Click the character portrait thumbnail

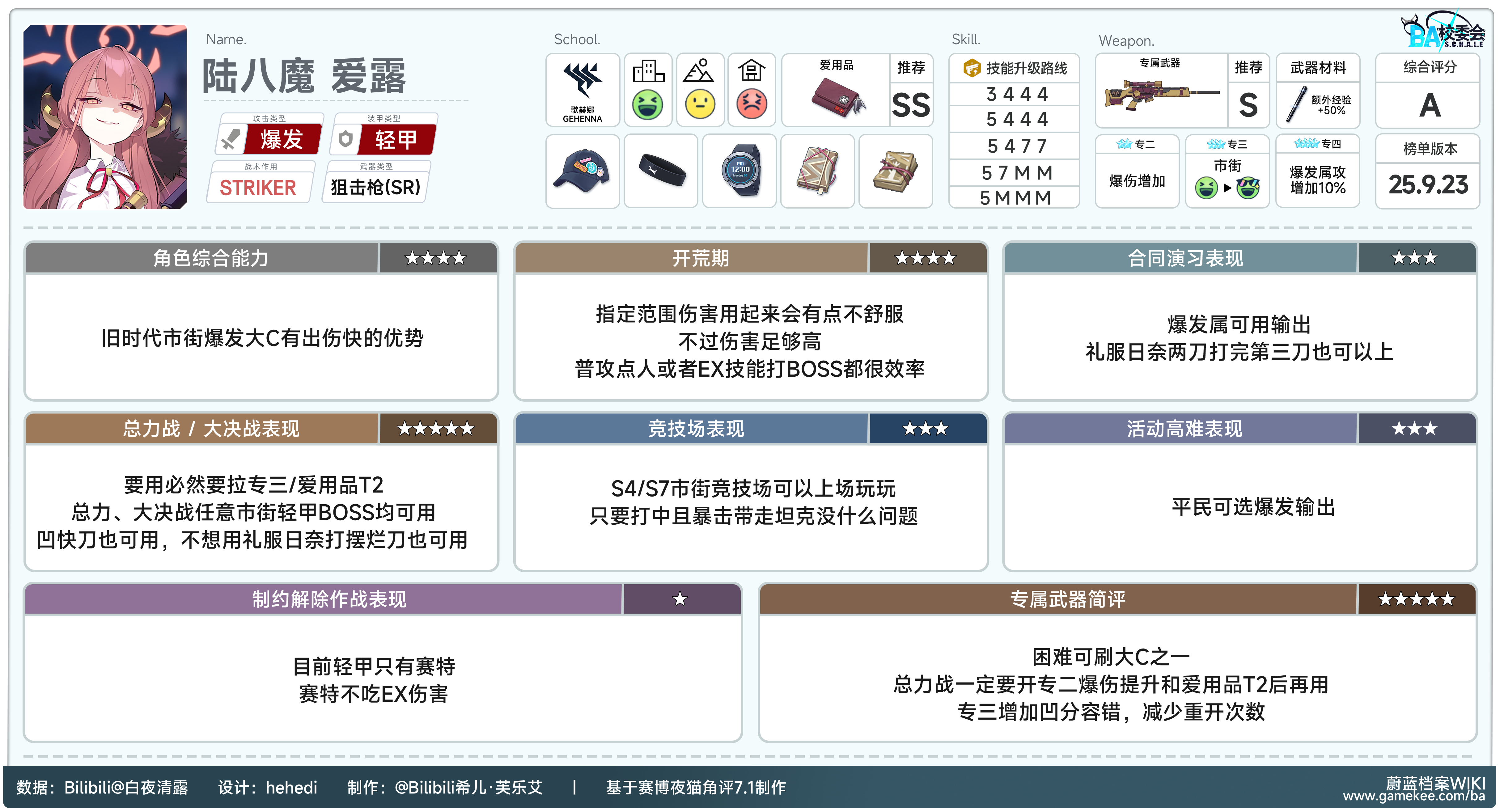click(105, 116)
